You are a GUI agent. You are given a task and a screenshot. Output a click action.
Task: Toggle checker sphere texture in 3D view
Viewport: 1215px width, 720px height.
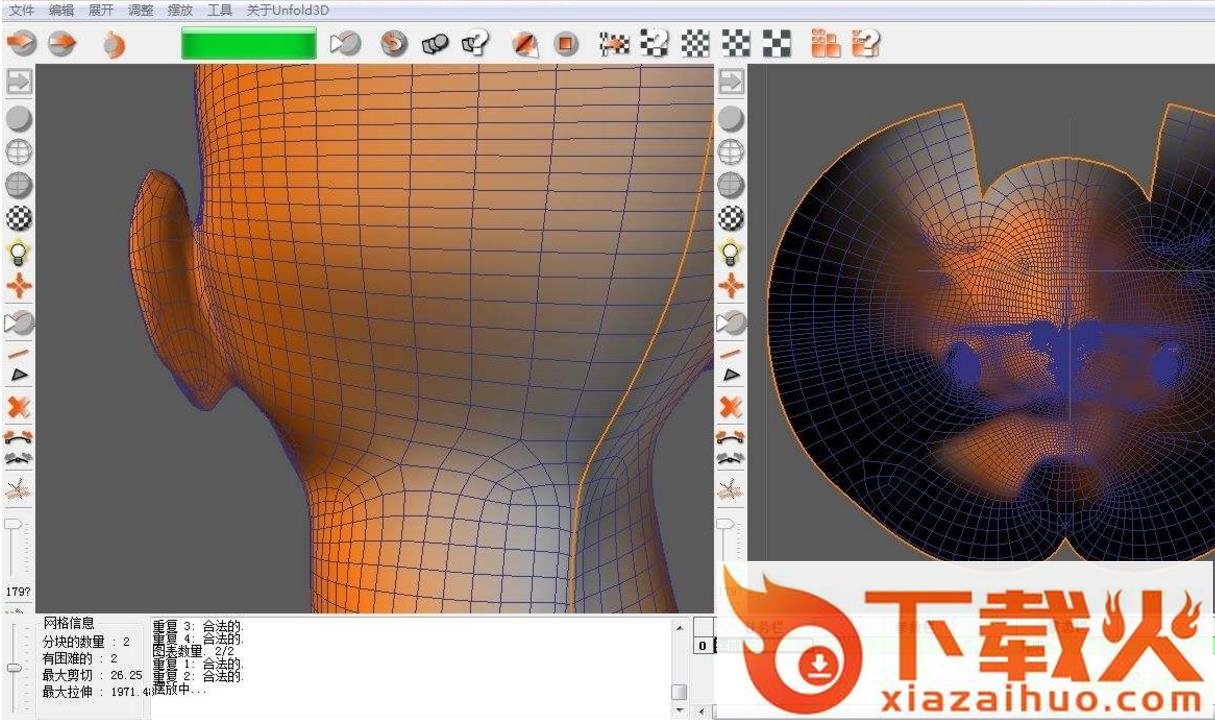(x=19, y=218)
